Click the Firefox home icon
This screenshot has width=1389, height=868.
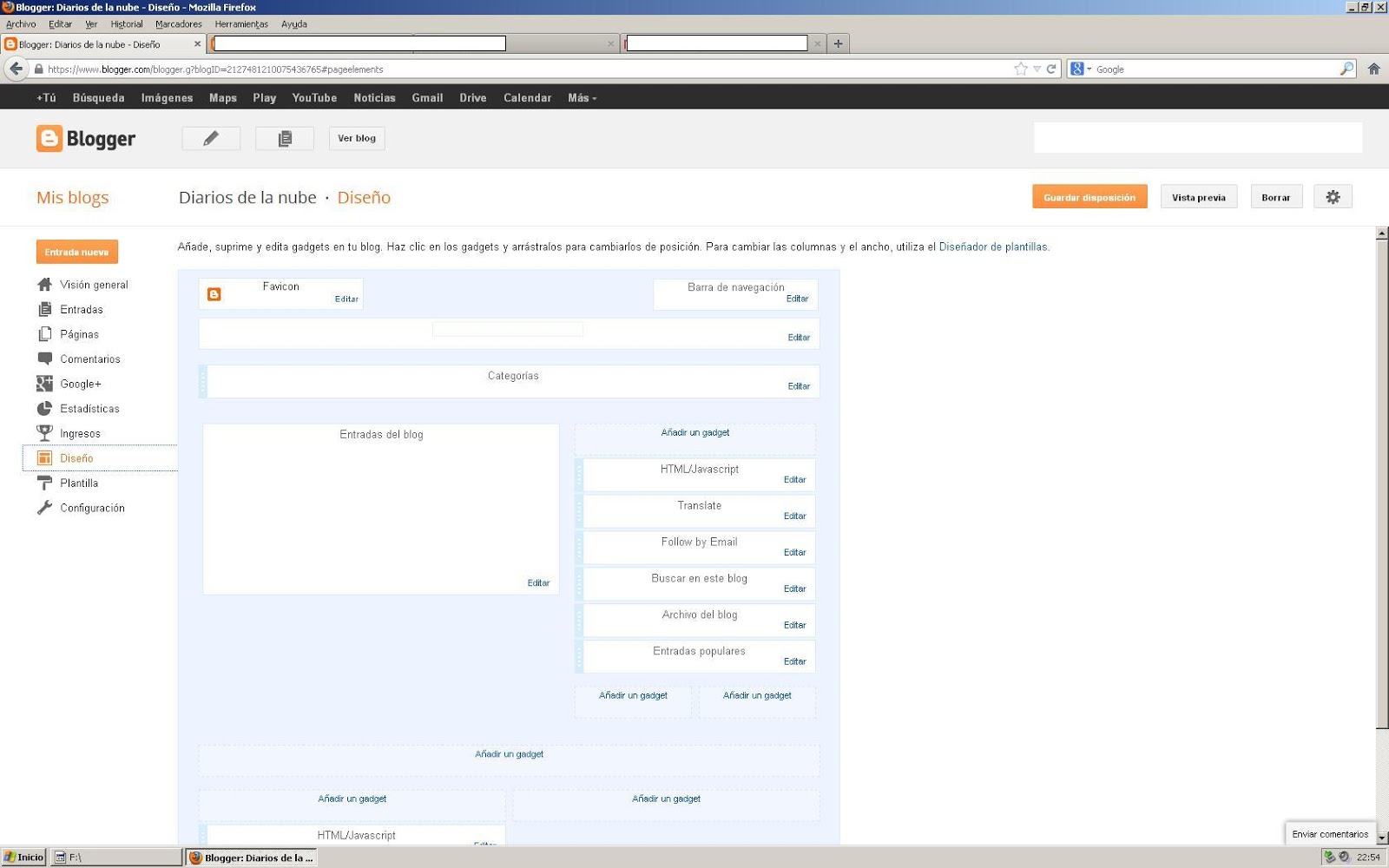click(1373, 69)
